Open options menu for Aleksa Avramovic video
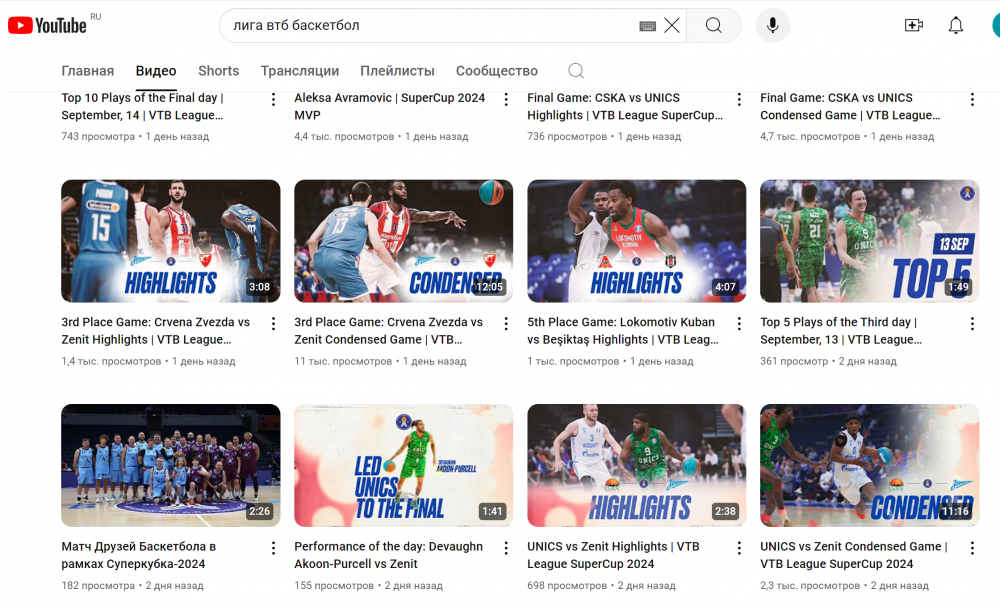1000x606 pixels. pos(506,99)
